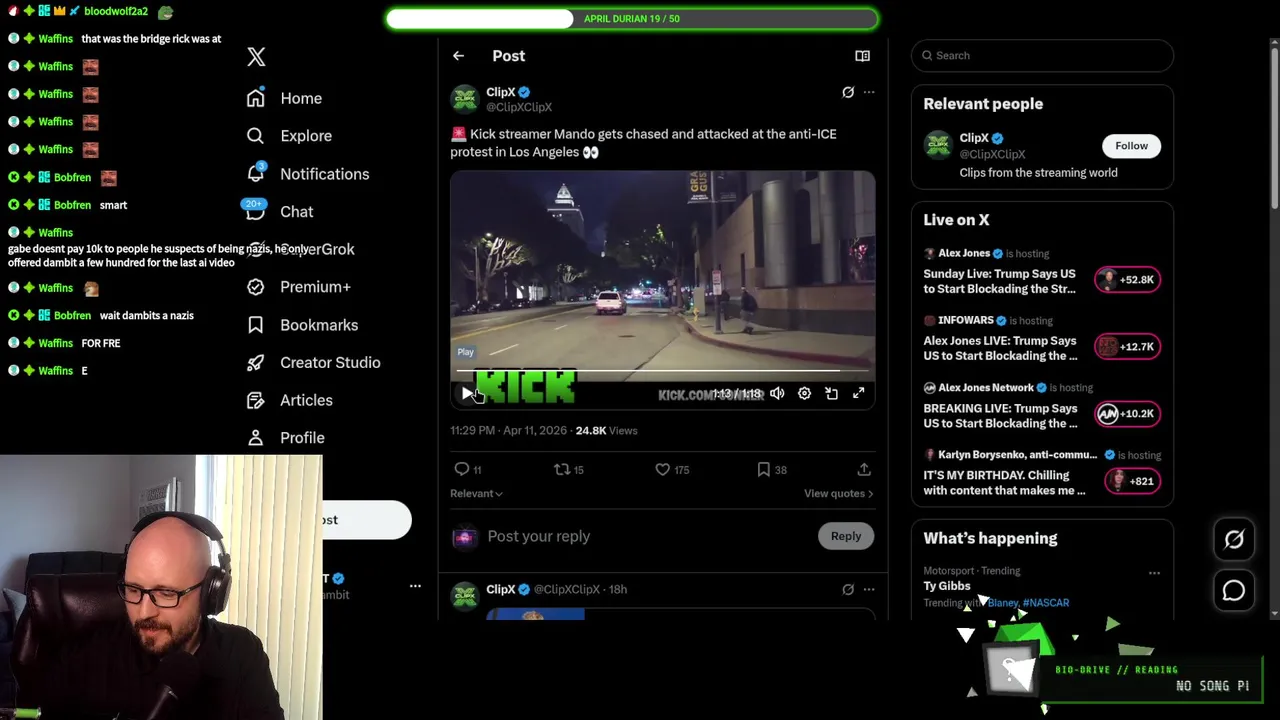Open more options on the ClipX reply posted 18h ago
1280x720 pixels.
tap(869, 590)
